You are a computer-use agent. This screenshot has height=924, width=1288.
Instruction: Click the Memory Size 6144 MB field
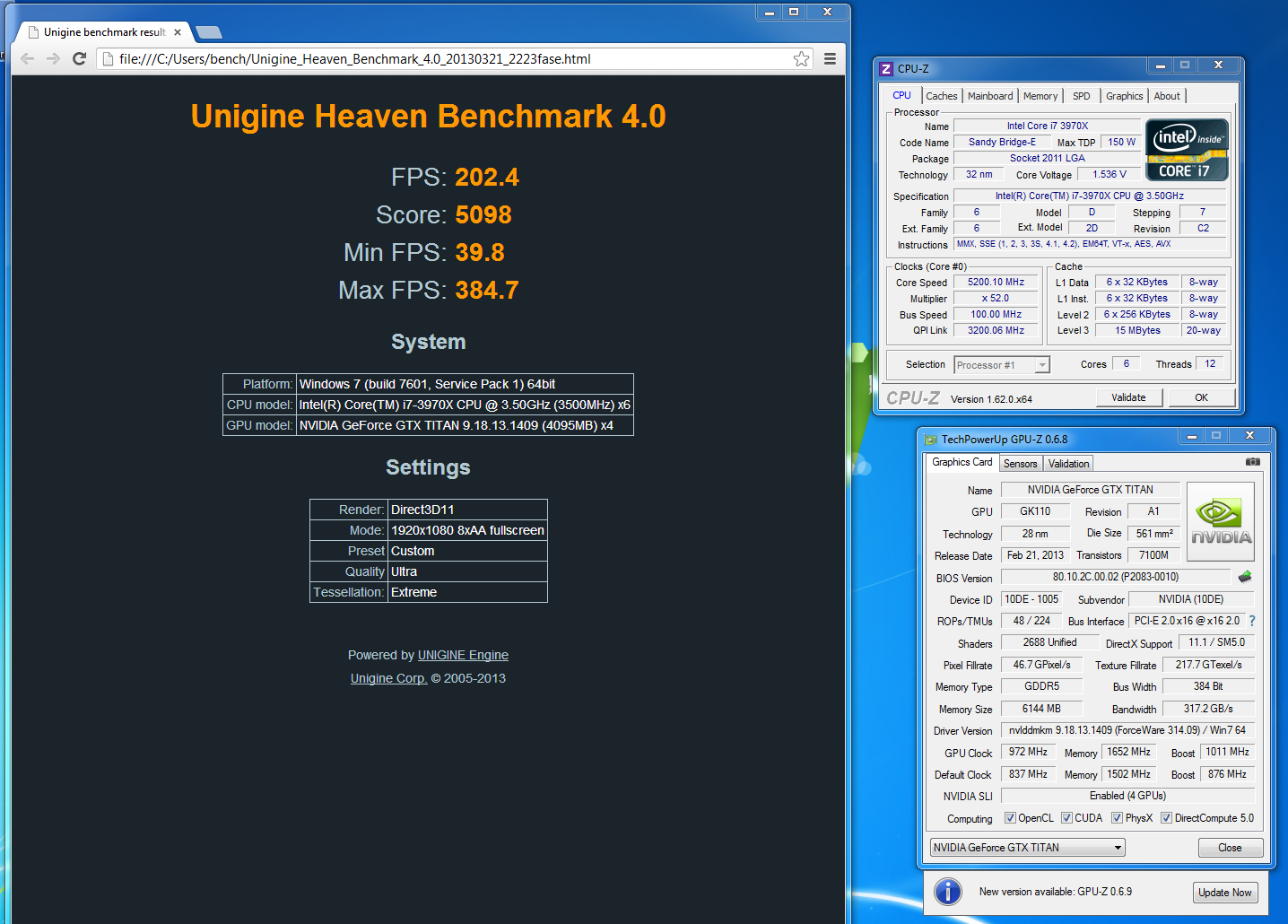(x=1041, y=709)
